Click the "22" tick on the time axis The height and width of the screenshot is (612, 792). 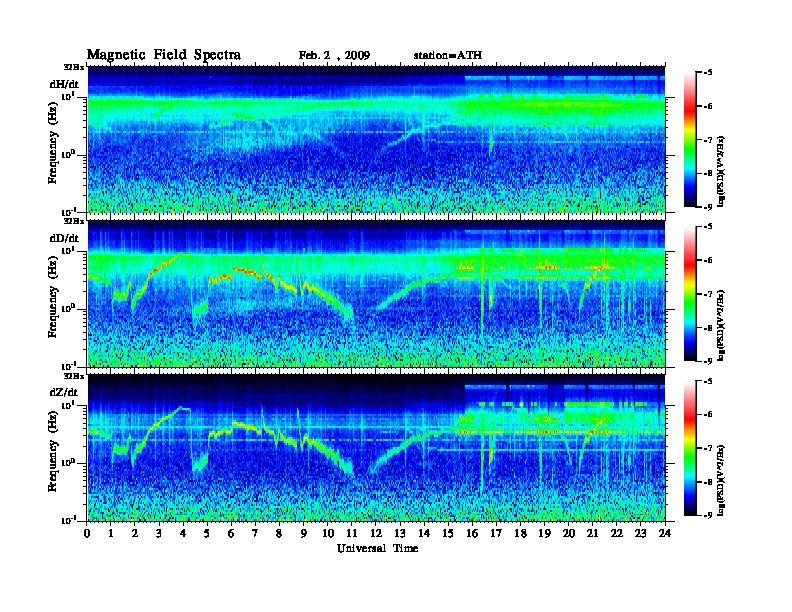click(617, 533)
